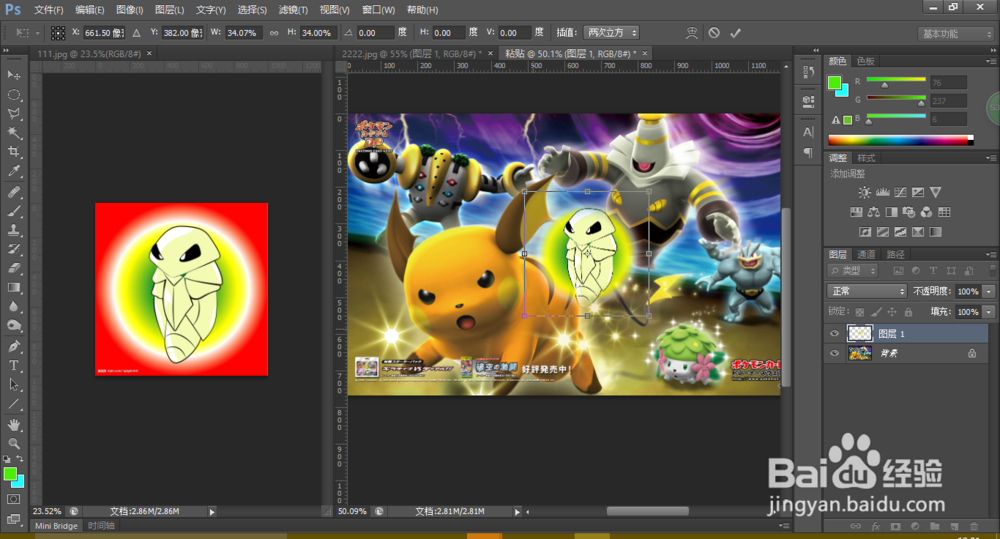1000x539 pixels.
Task: Select the Hand tool
Action: tap(13, 425)
